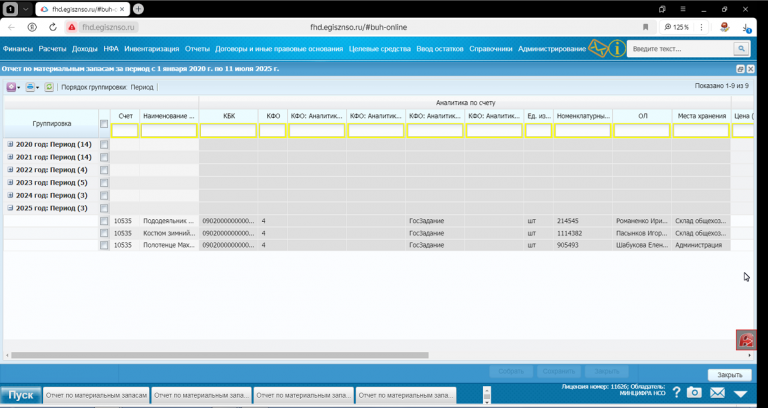
Task: Tick the checkbox for 2024 год group
Action: pos(104,195)
